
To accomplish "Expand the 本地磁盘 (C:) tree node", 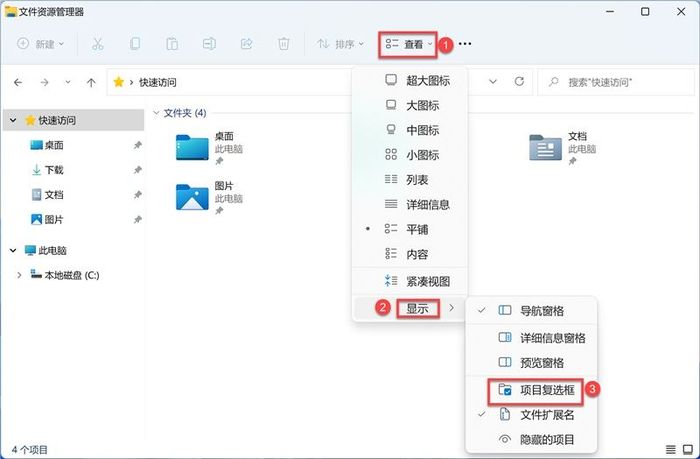I will point(19,275).
